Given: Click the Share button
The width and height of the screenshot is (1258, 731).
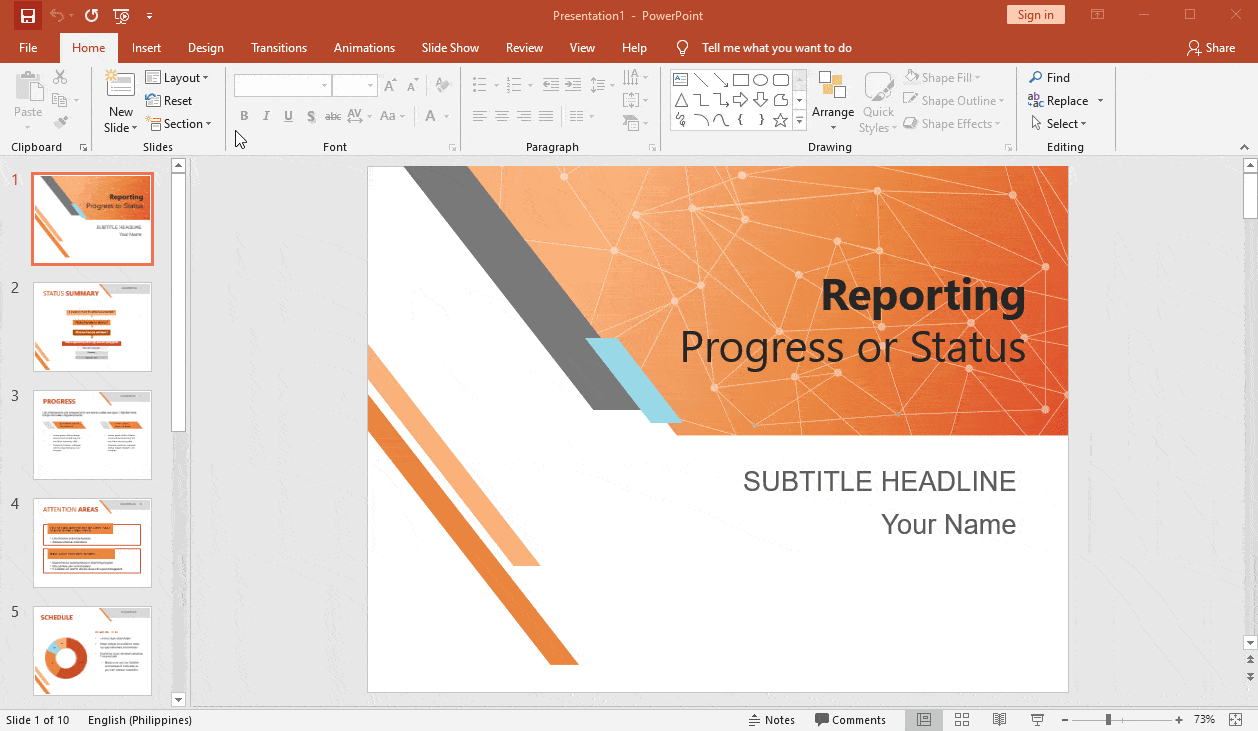Looking at the screenshot, I should [x=1210, y=48].
